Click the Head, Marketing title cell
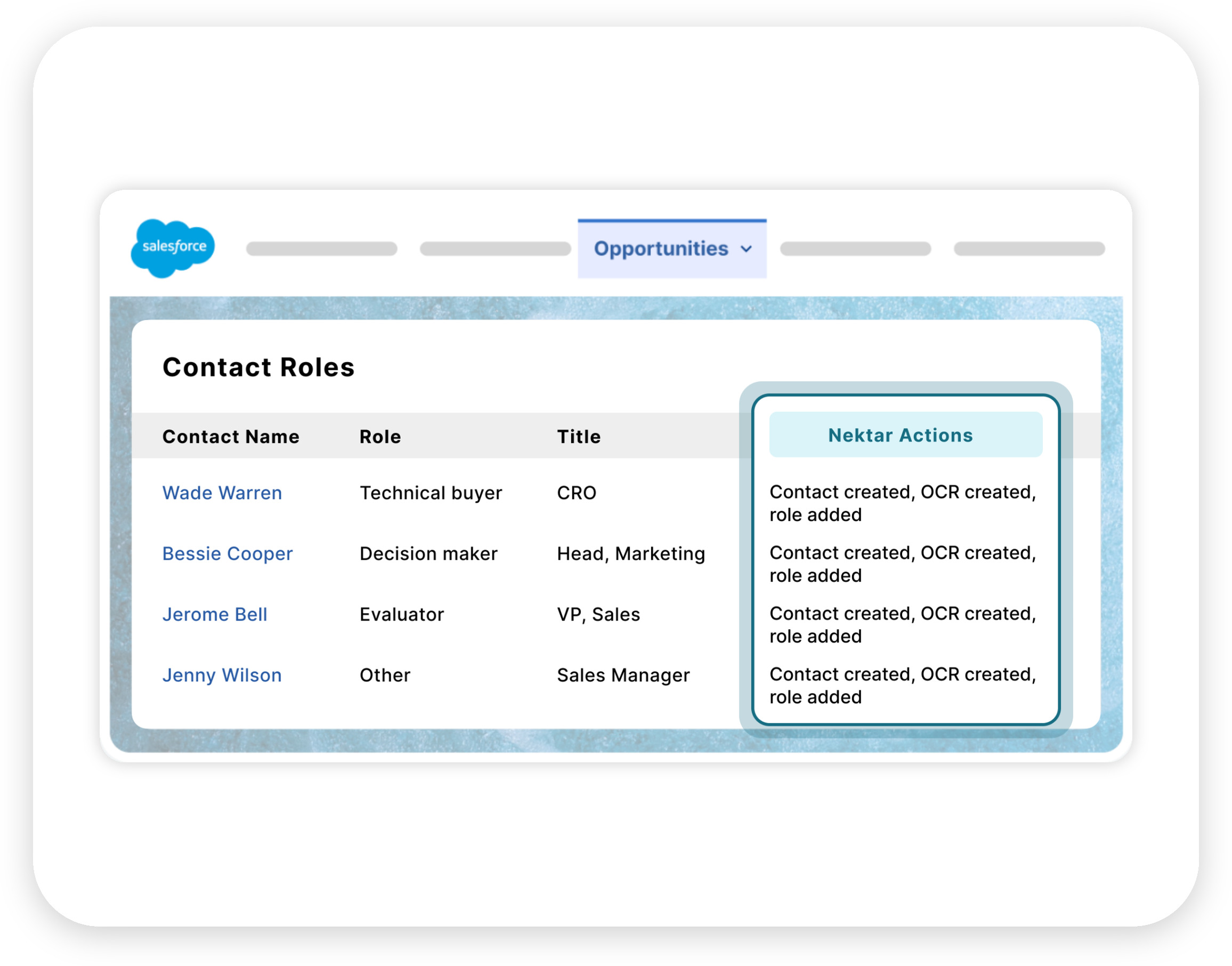 pyautogui.click(x=630, y=553)
